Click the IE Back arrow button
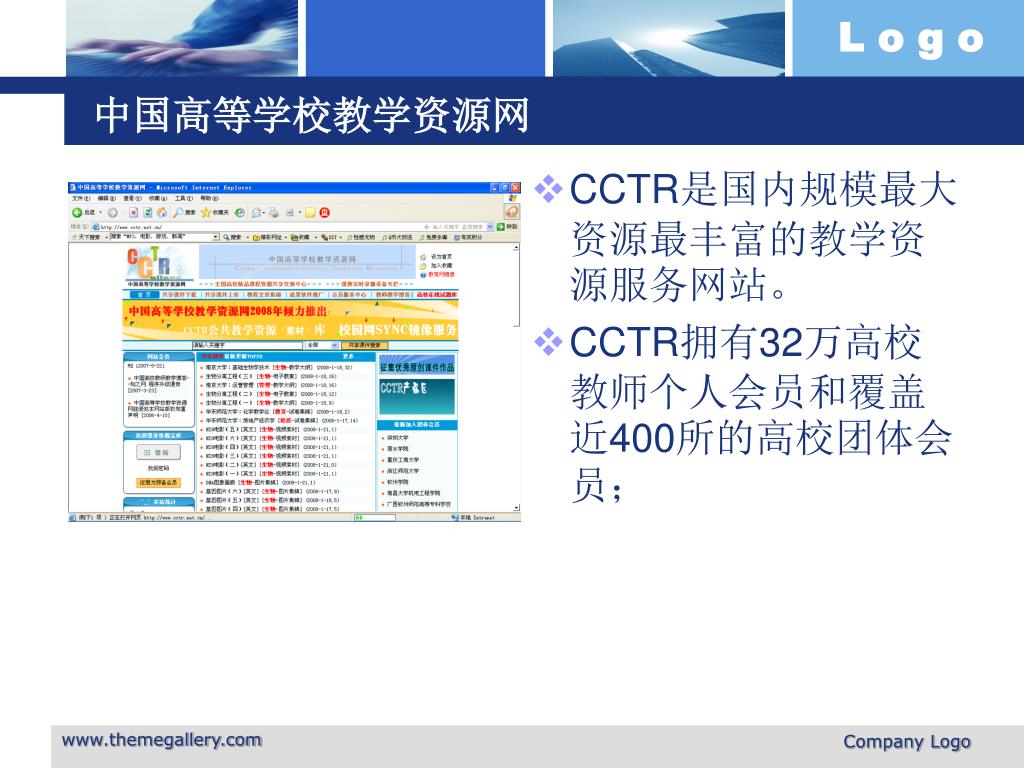The width and height of the screenshot is (1024, 768). coord(77,212)
